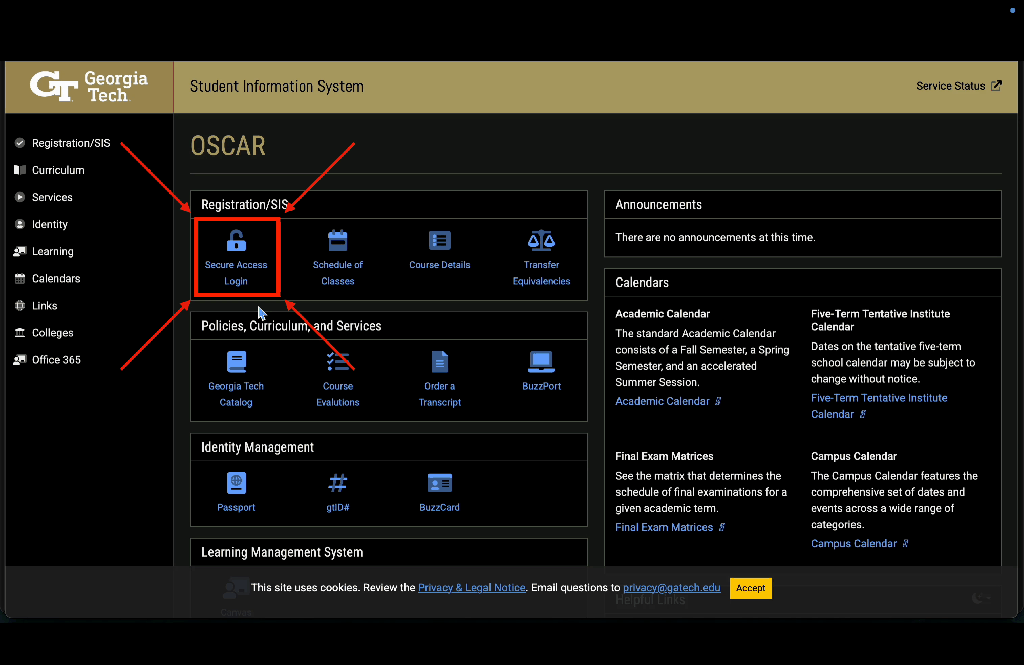Click the Announcements panel heading

(x=658, y=204)
